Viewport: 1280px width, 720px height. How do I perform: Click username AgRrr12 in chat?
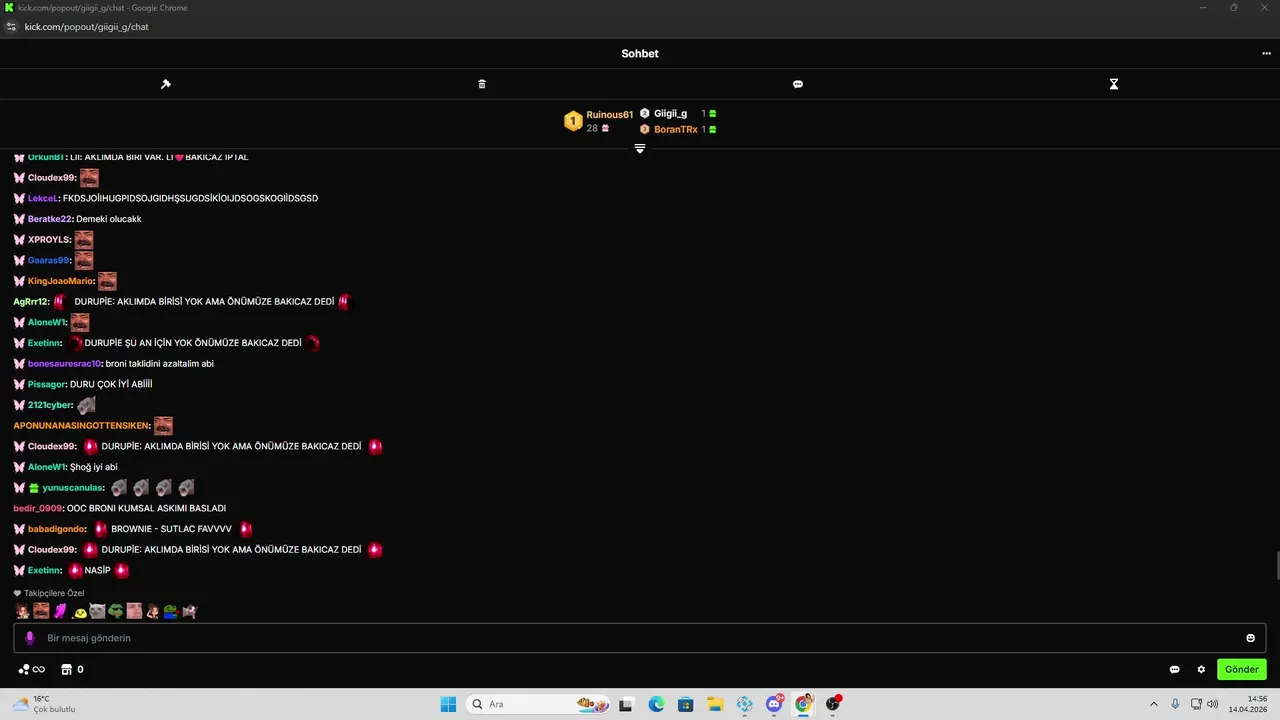(31, 302)
